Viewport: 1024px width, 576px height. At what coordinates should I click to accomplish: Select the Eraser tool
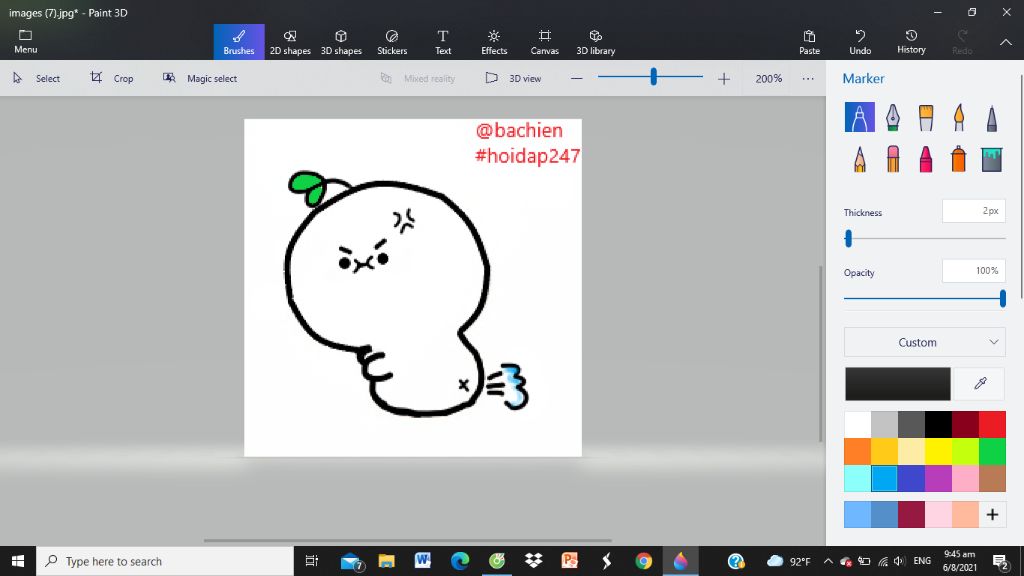tap(893, 158)
